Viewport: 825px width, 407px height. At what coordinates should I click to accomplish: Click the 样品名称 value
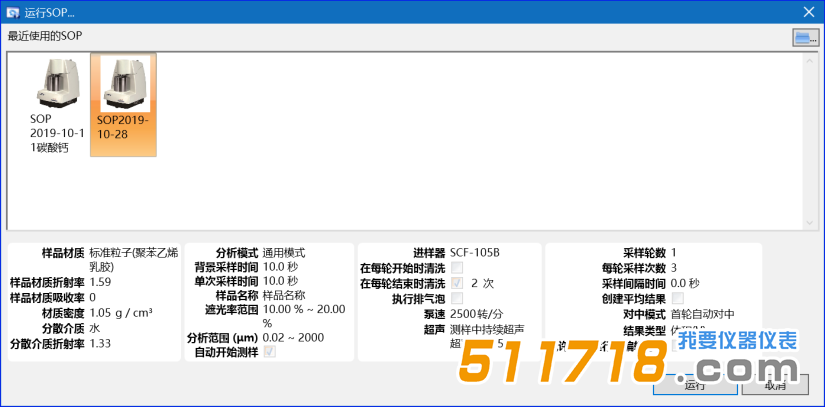click(x=284, y=295)
